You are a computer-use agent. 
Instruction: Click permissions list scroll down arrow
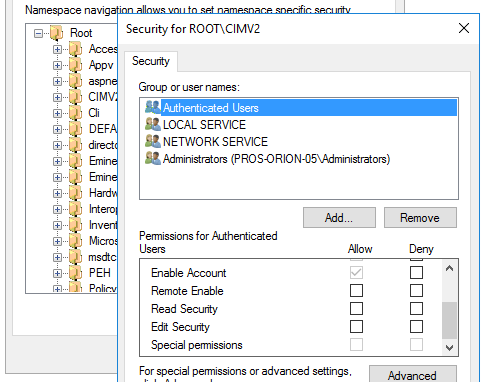click(x=449, y=348)
